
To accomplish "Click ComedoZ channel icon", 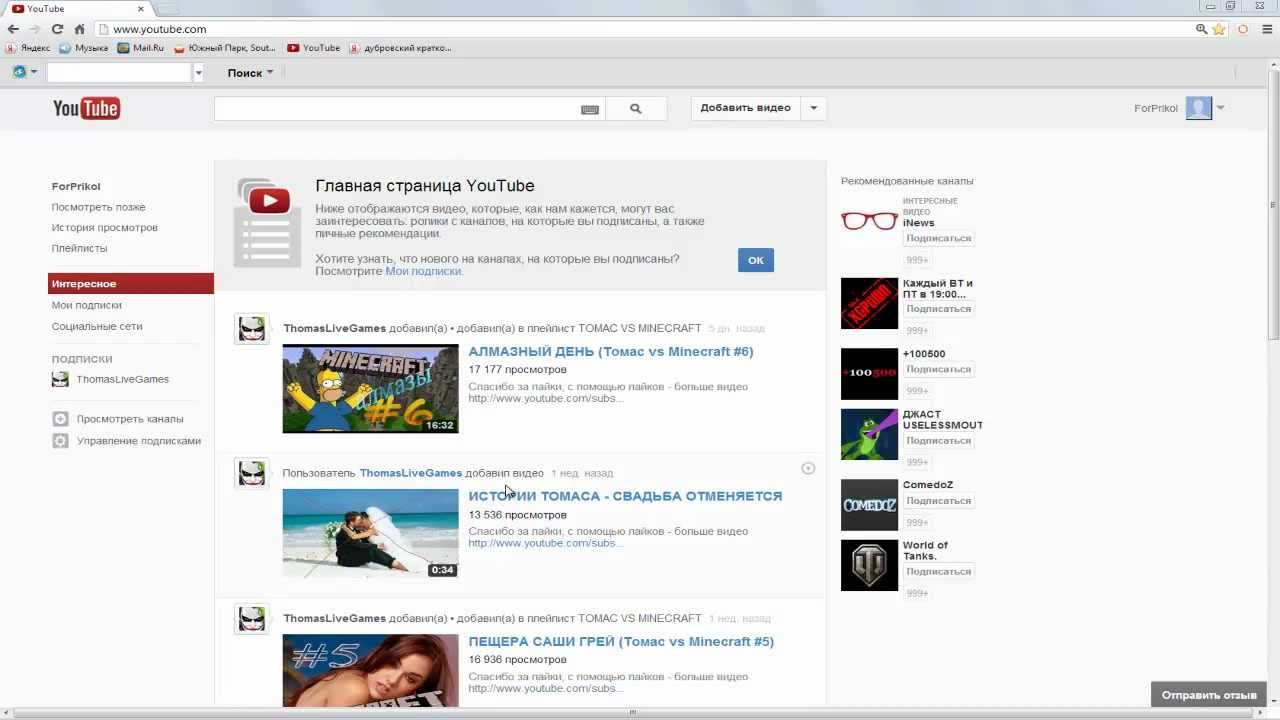I will tap(869, 505).
